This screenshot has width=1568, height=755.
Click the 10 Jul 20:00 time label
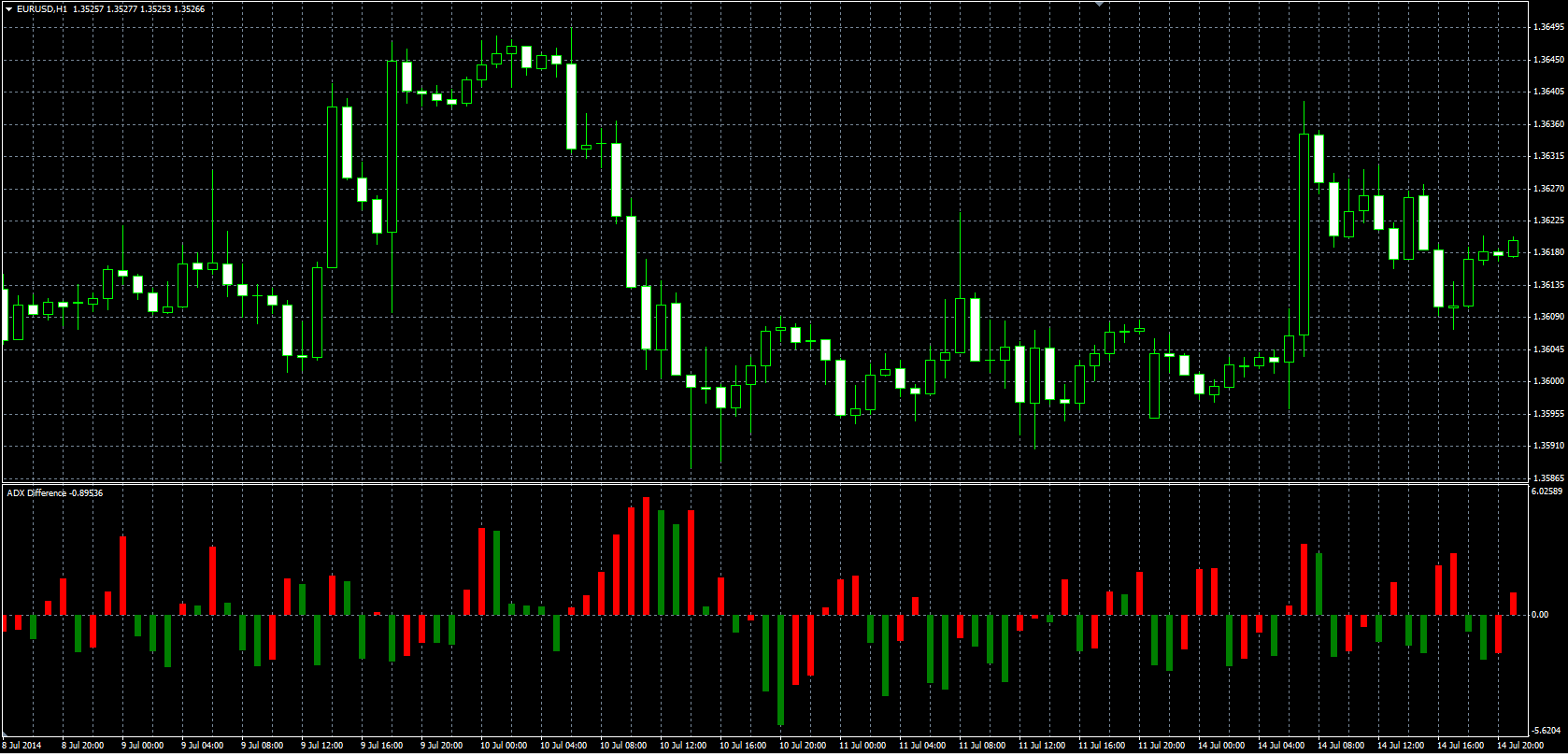click(803, 746)
